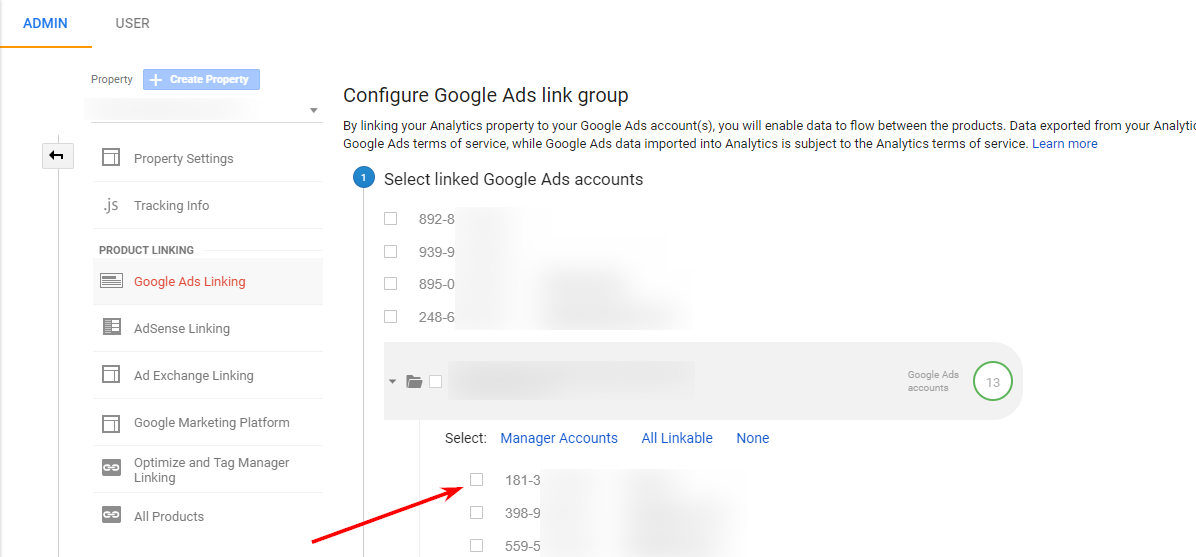
Task: Click the All Products link icon
Action: pyautogui.click(x=111, y=515)
